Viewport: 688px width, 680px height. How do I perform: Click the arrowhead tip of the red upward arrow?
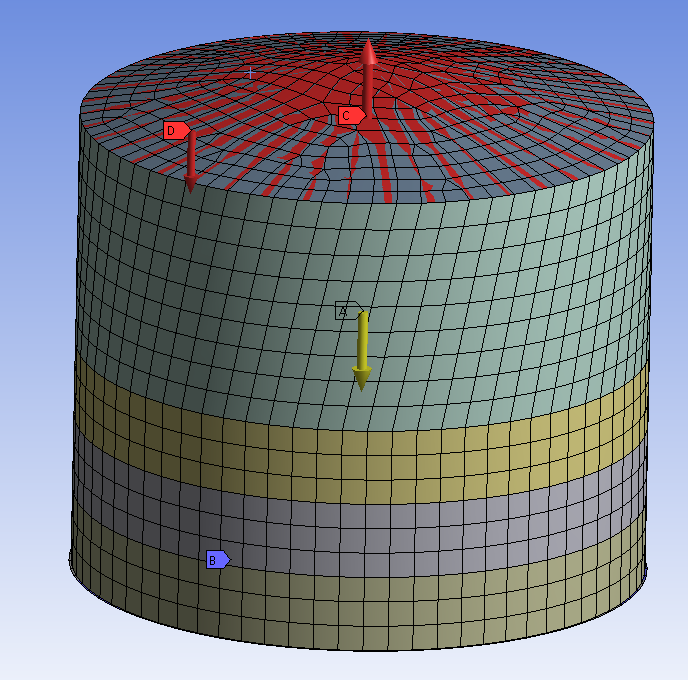pos(369,45)
